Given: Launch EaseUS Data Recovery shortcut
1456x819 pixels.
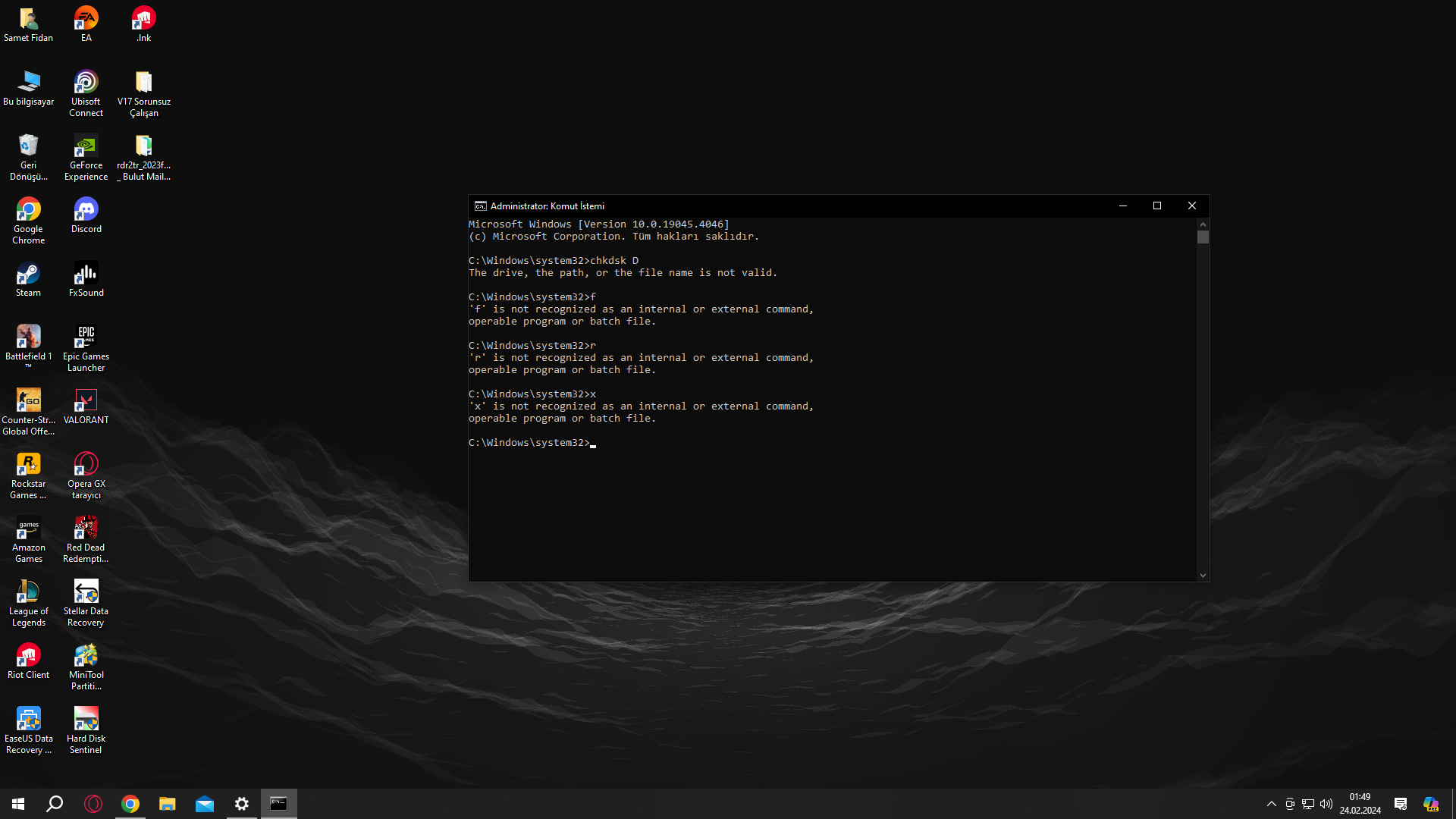Looking at the screenshot, I should [x=28, y=731].
